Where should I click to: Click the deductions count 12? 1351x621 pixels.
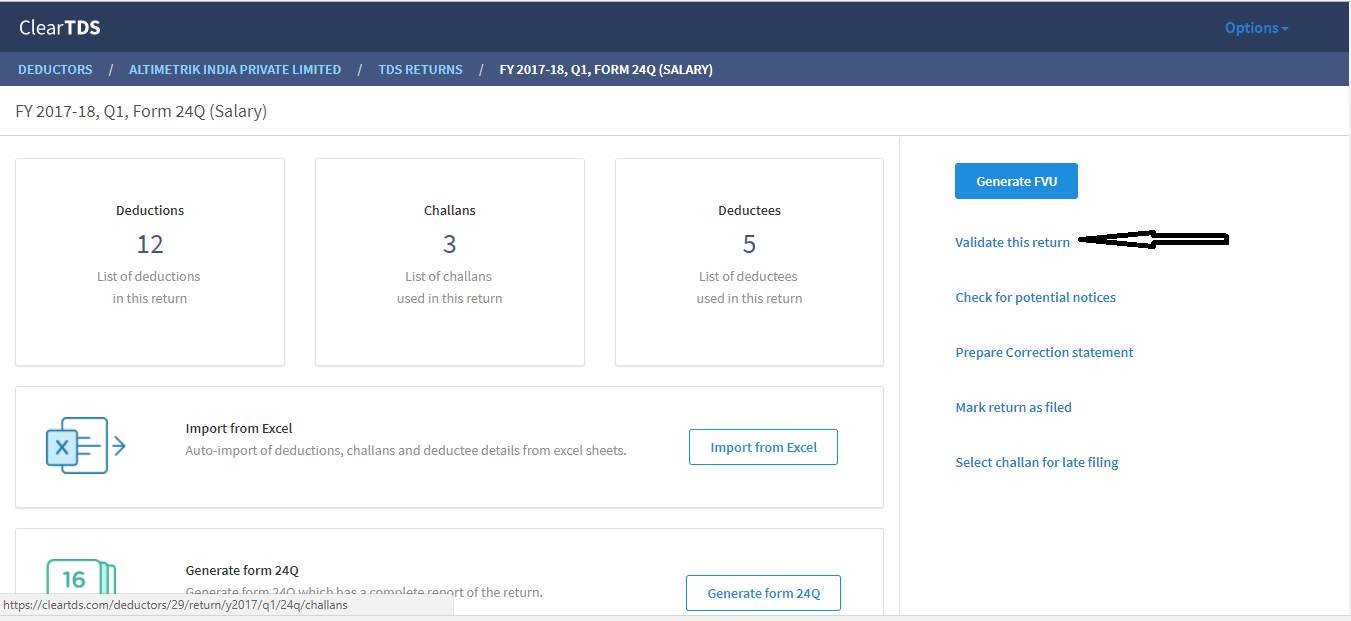pyautogui.click(x=150, y=244)
